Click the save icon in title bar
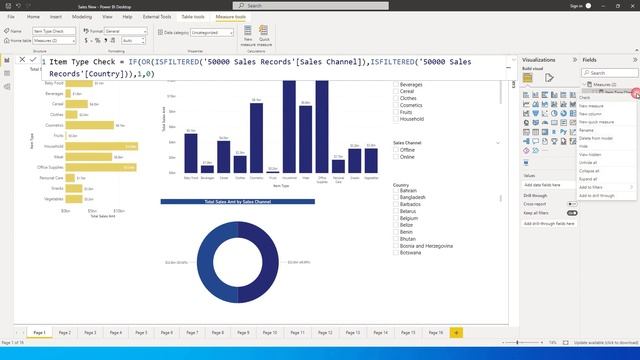Image resolution: width=640 pixels, height=360 pixels. coord(8,6)
